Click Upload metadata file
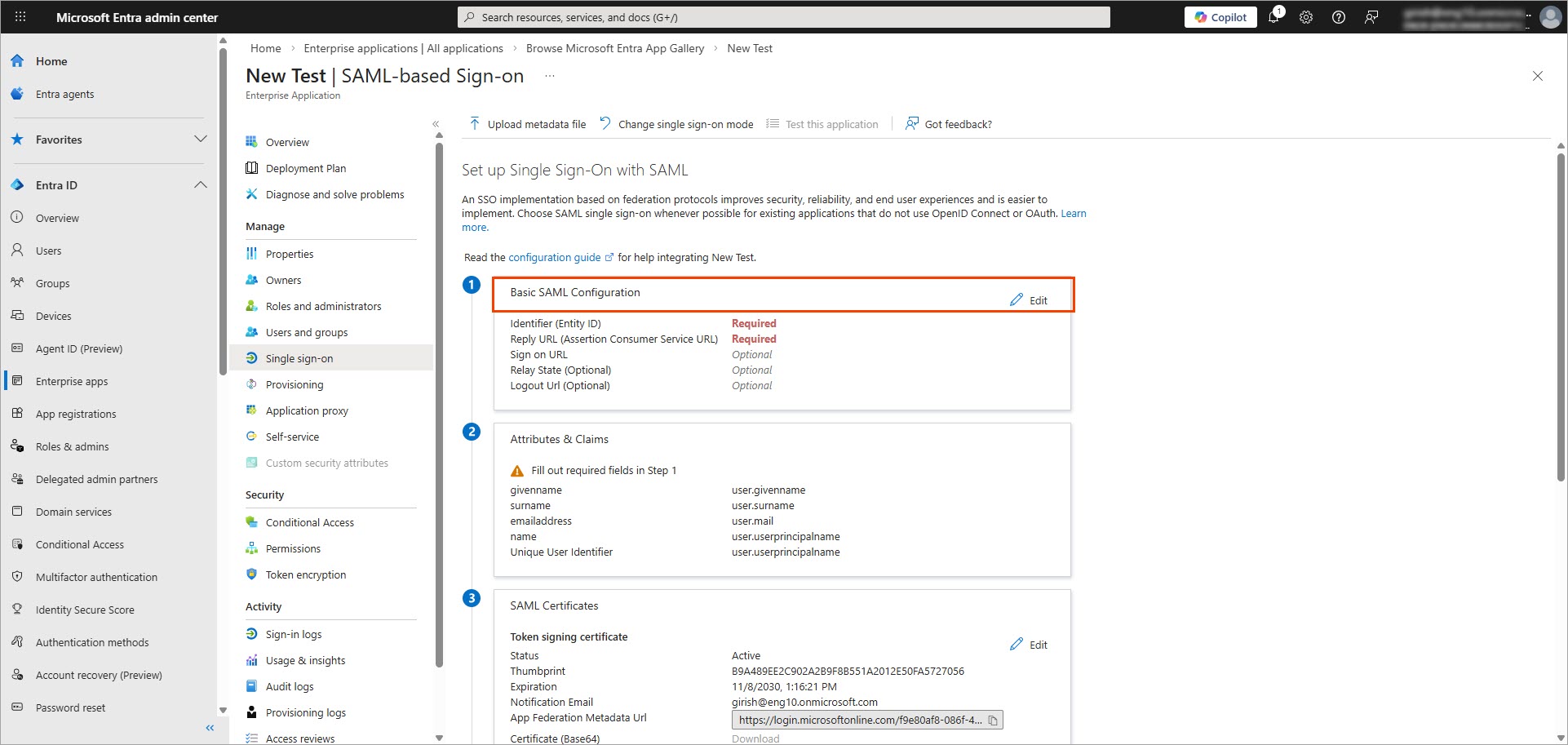The image size is (1568, 745). tap(527, 124)
